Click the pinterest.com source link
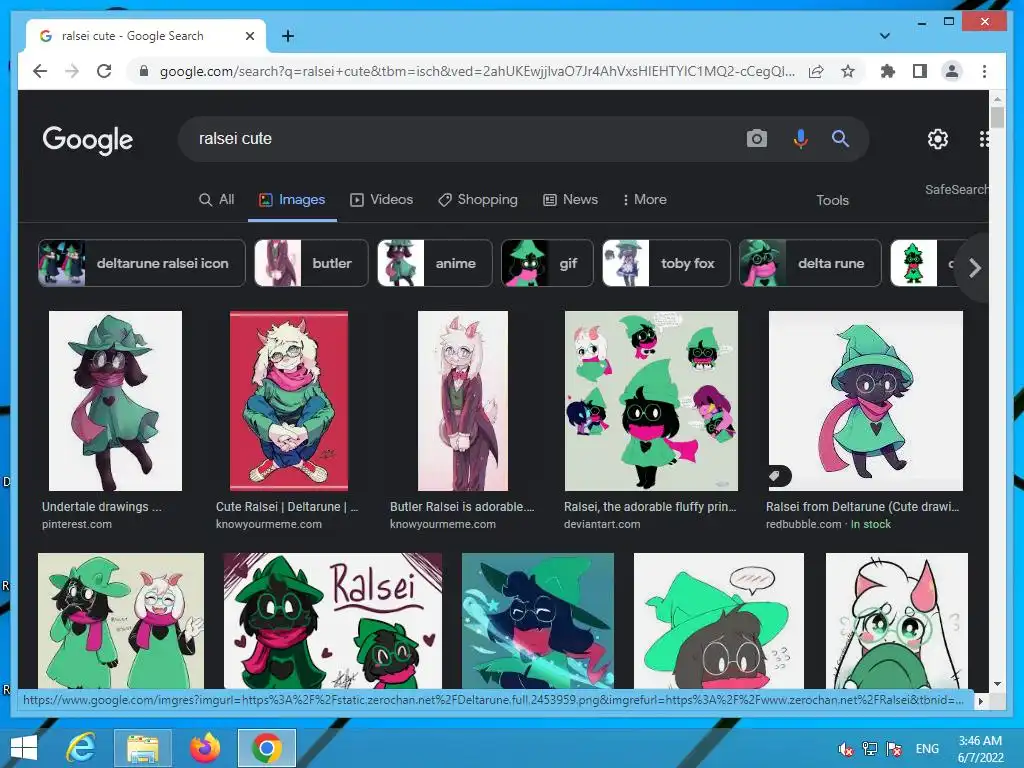The width and height of the screenshot is (1024, 768). tap(77, 524)
